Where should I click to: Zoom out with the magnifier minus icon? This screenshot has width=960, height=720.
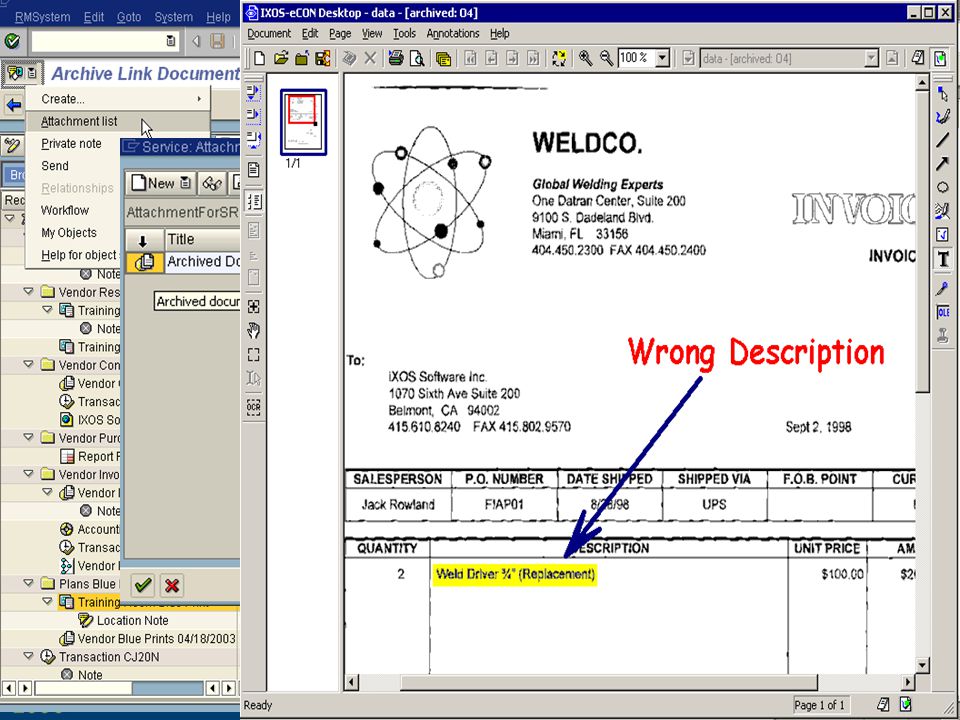point(606,58)
